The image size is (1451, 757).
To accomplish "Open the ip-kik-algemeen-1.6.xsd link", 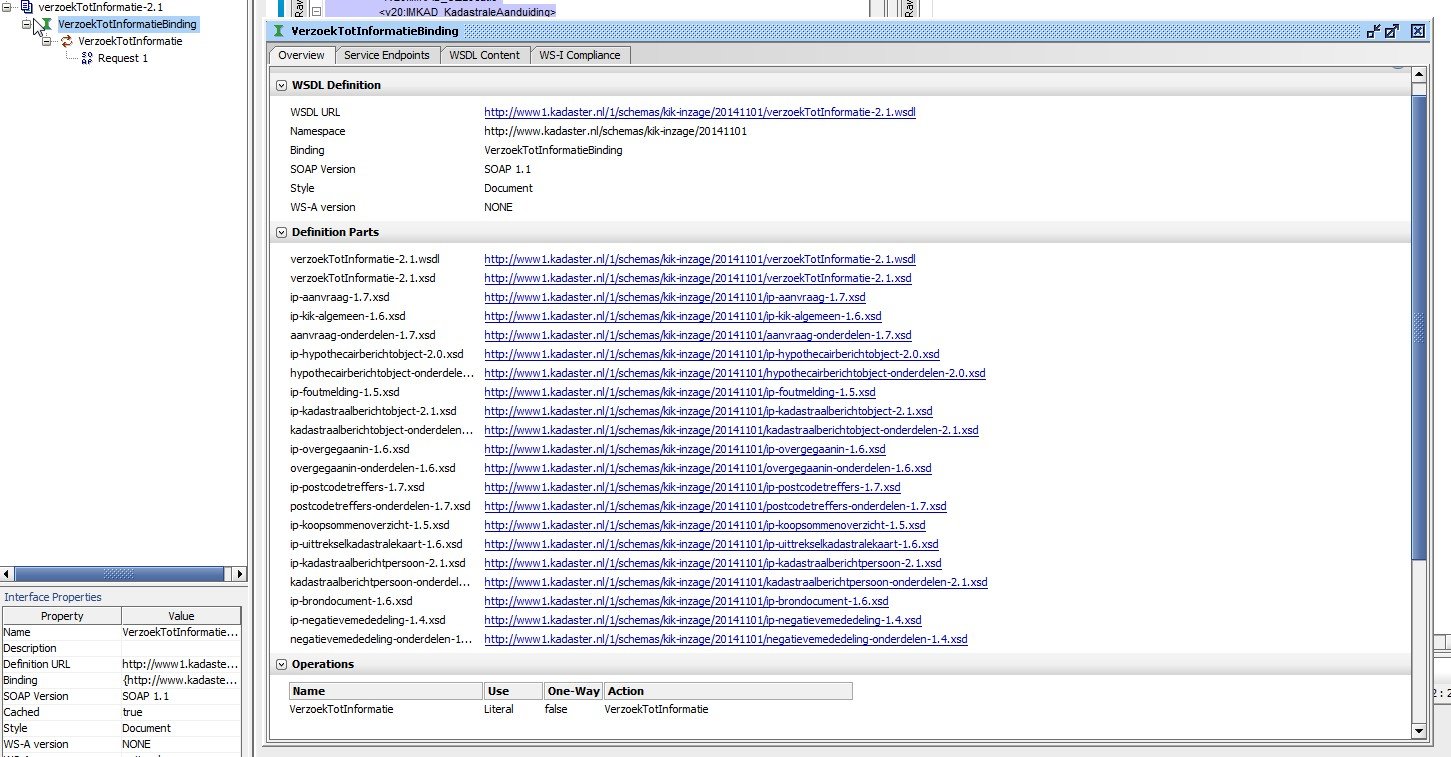I will pos(683,316).
